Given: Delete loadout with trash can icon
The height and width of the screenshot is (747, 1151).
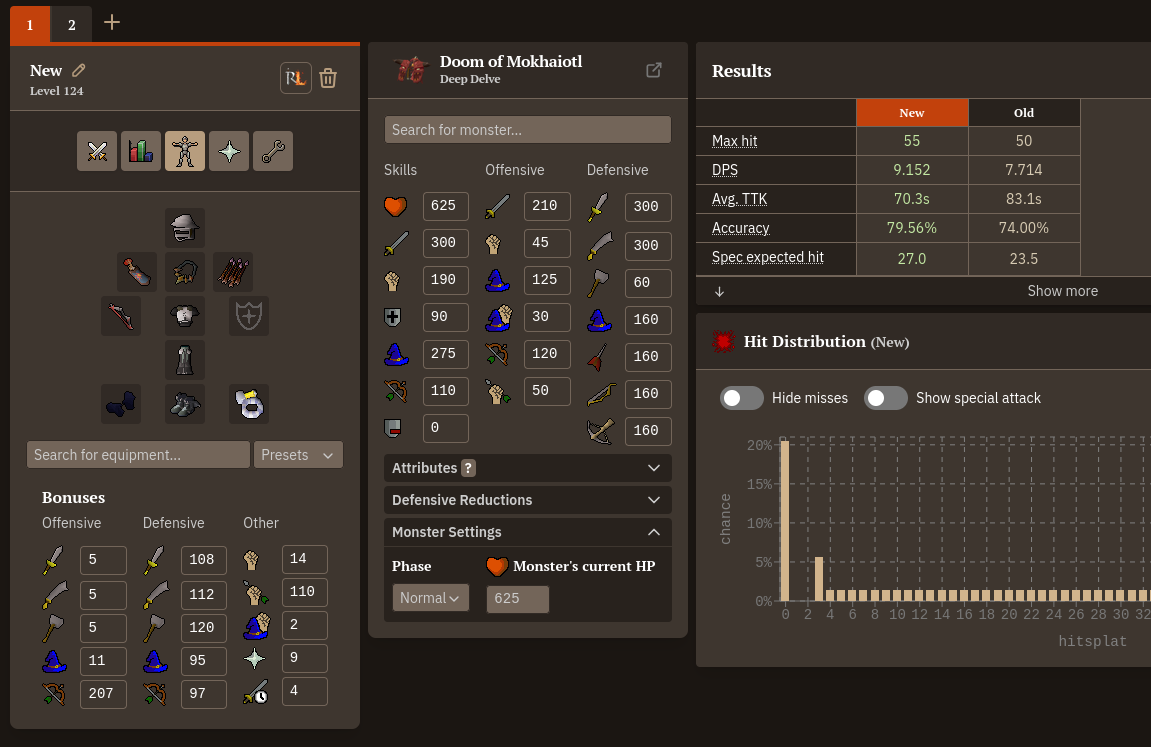Looking at the screenshot, I should [328, 78].
